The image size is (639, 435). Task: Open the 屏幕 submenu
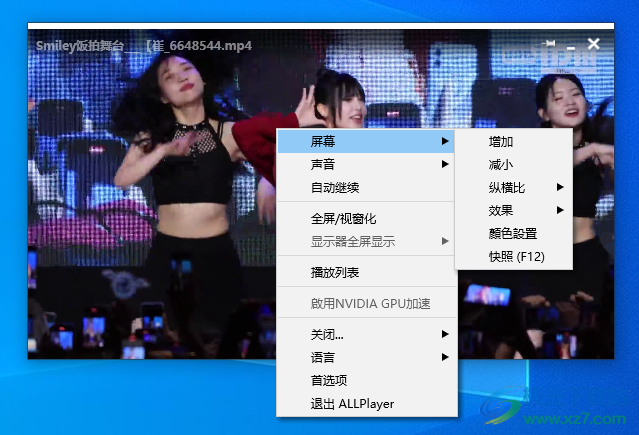tap(366, 141)
